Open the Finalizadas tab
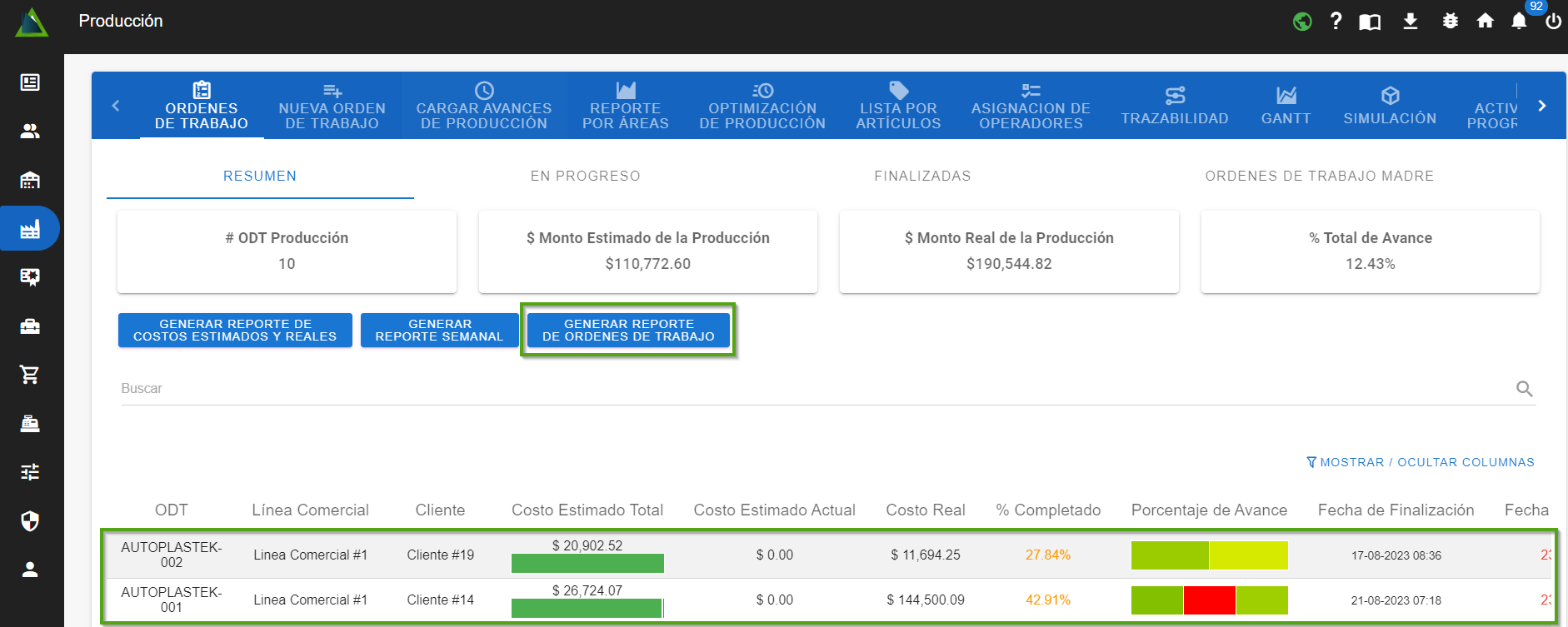 pyautogui.click(x=922, y=177)
